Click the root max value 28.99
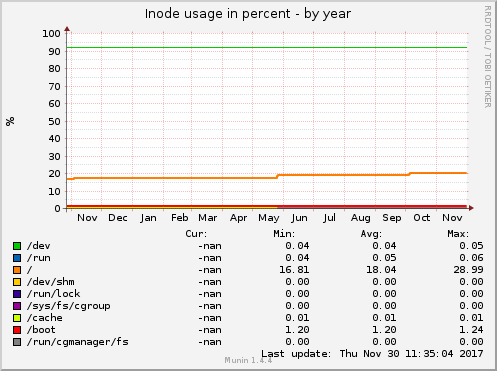497x371 pixels. [468, 270]
